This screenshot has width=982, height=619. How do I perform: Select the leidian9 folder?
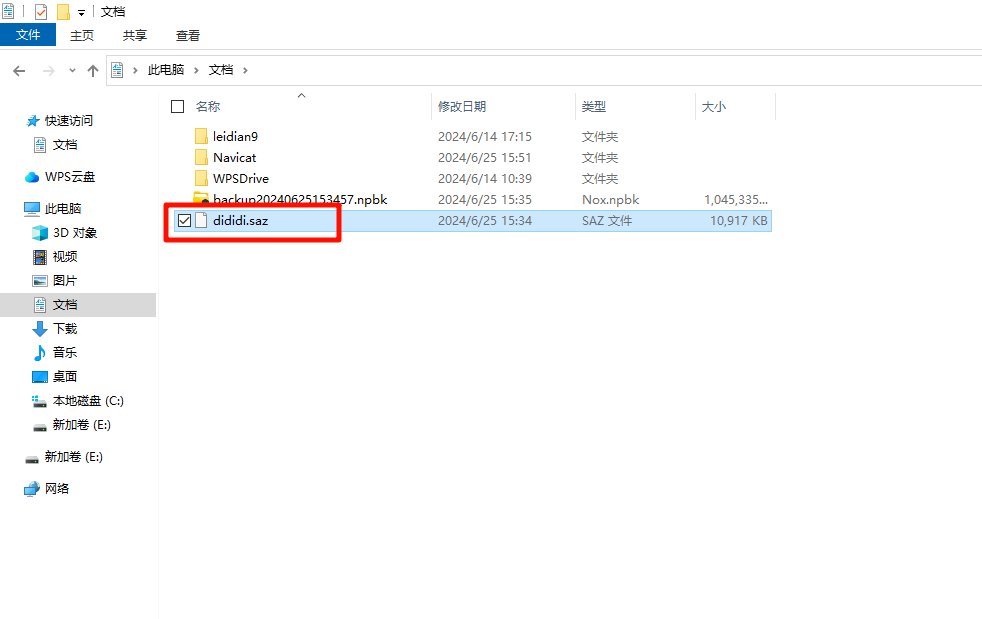235,136
